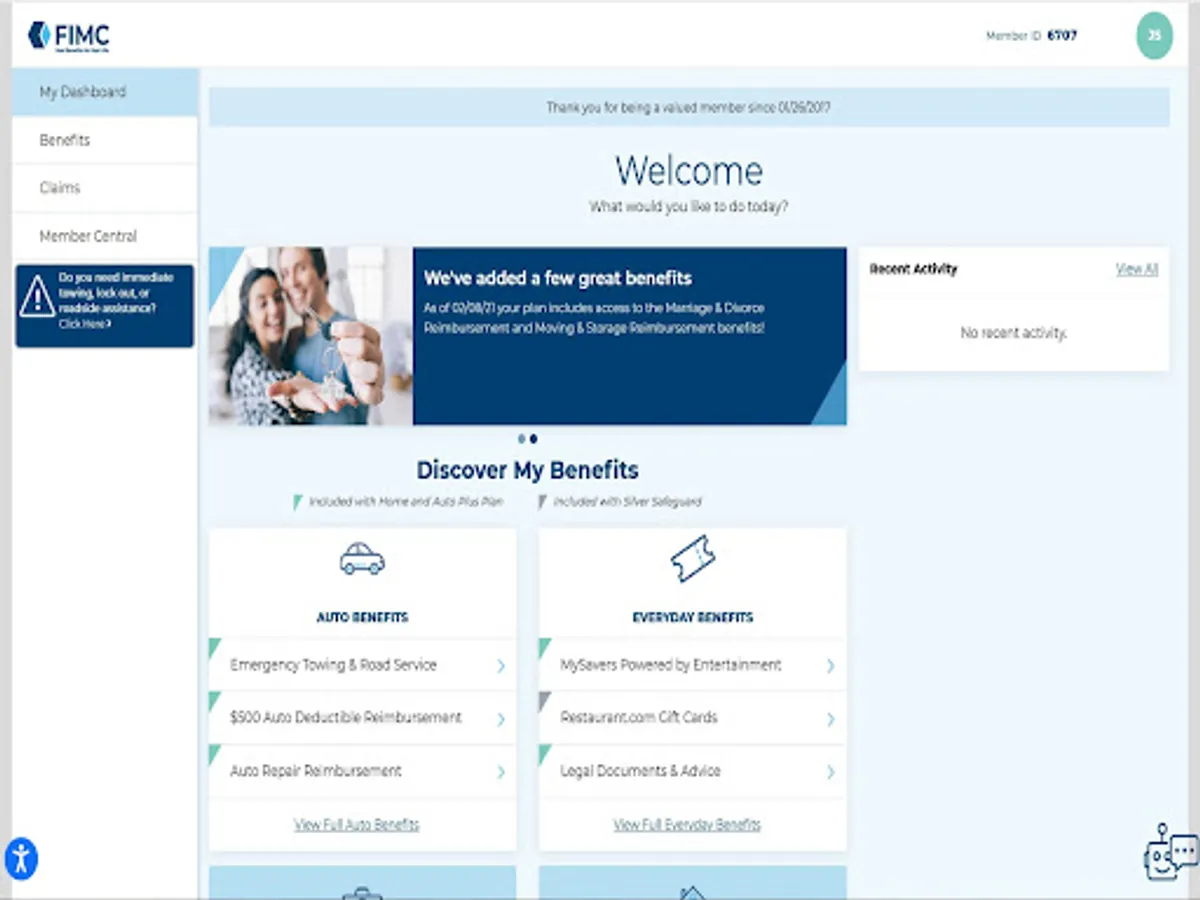
Task: Click the AUTO BENEFITS heading
Action: tap(362, 617)
